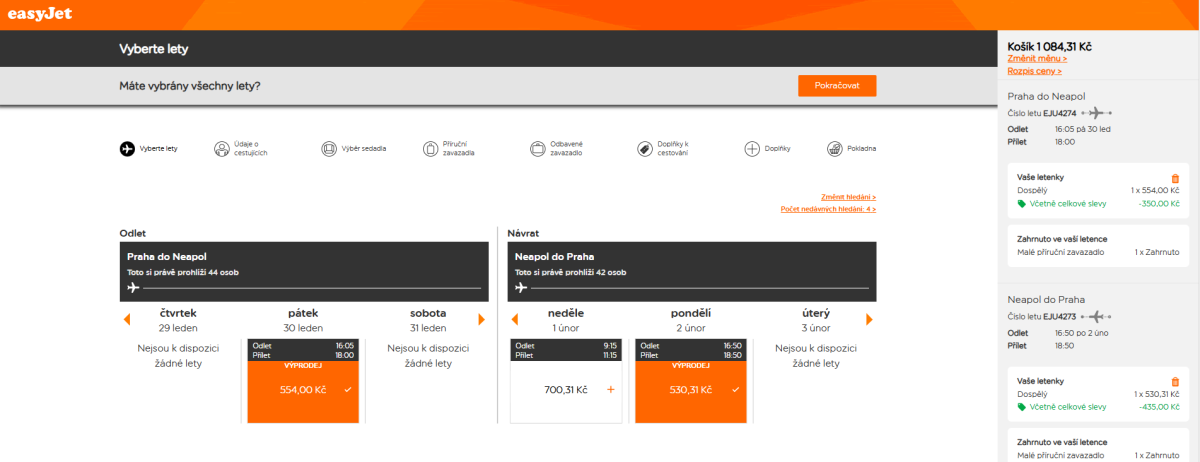Remove the Neapol do Praha ticket via trash icon
Viewport: 1200px width, 462px height.
(x=1175, y=382)
